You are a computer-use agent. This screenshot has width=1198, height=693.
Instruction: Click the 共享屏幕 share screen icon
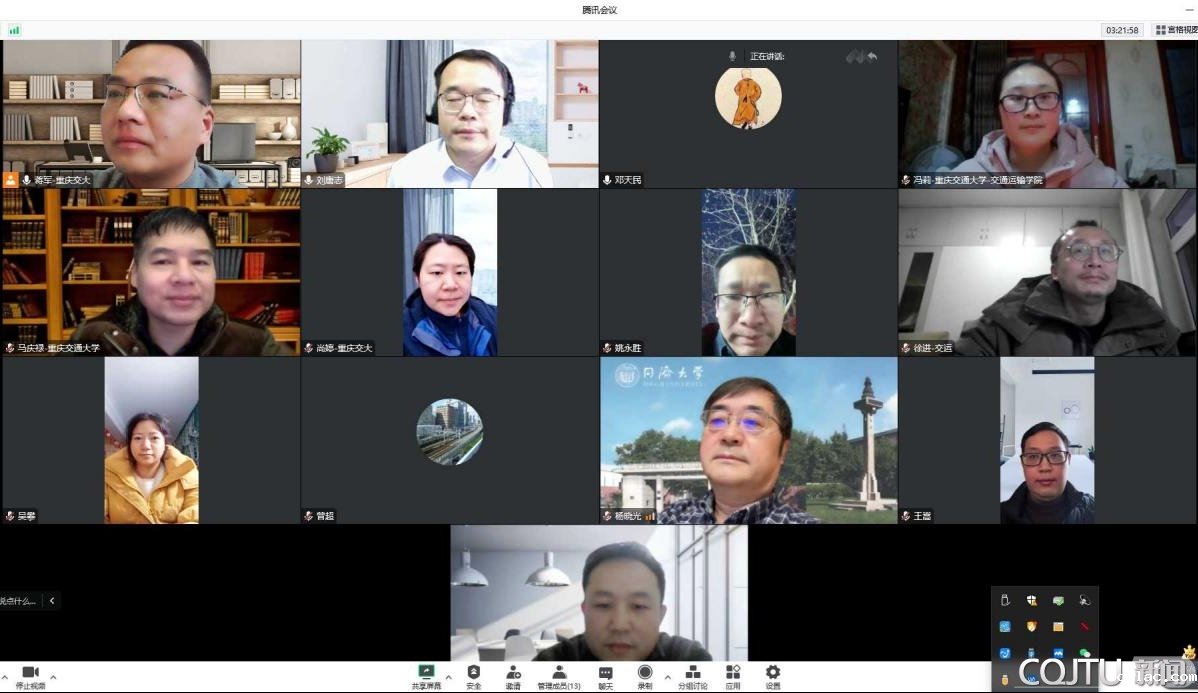coord(426,673)
